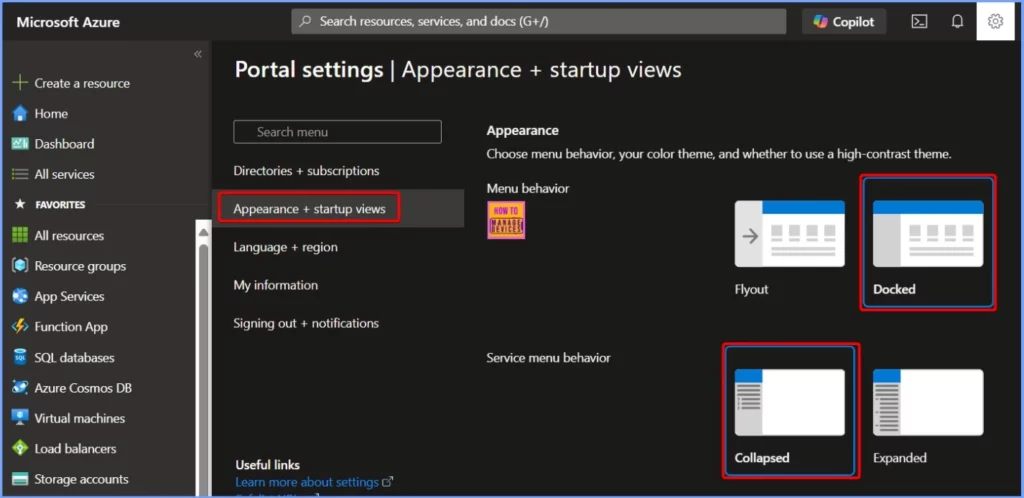Click the Storage accounts icon
The image size is (1024, 498).
point(20,479)
